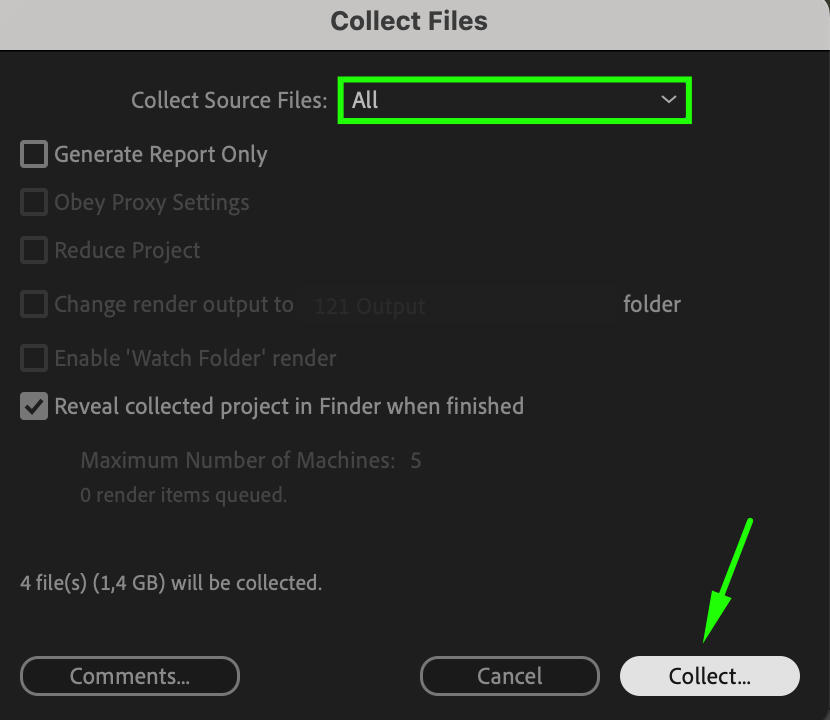Screen dimensions: 830x720
Task: Click the files will be collected summary text
Action: (171, 582)
